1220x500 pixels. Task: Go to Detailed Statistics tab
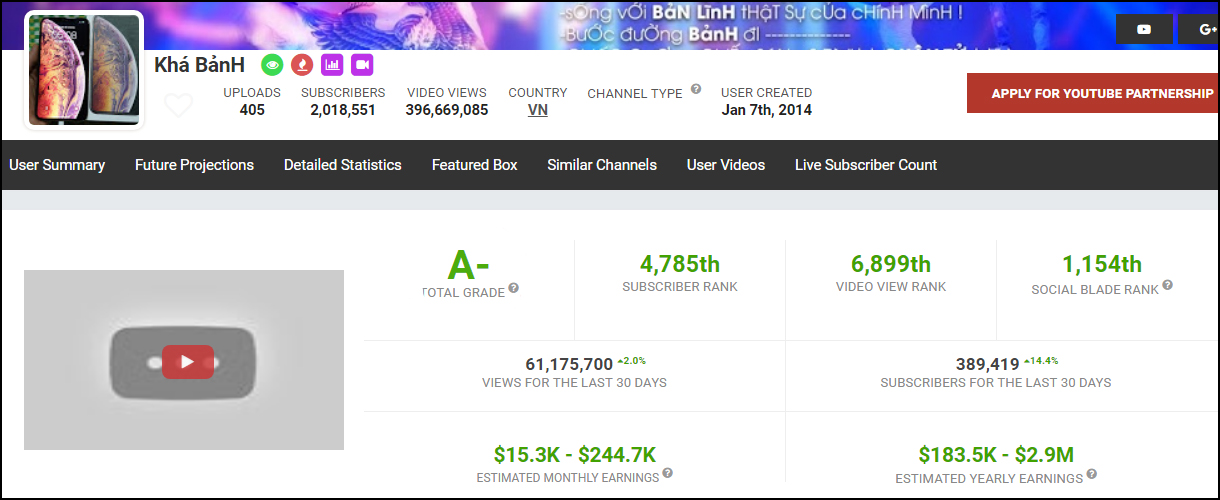(342, 165)
